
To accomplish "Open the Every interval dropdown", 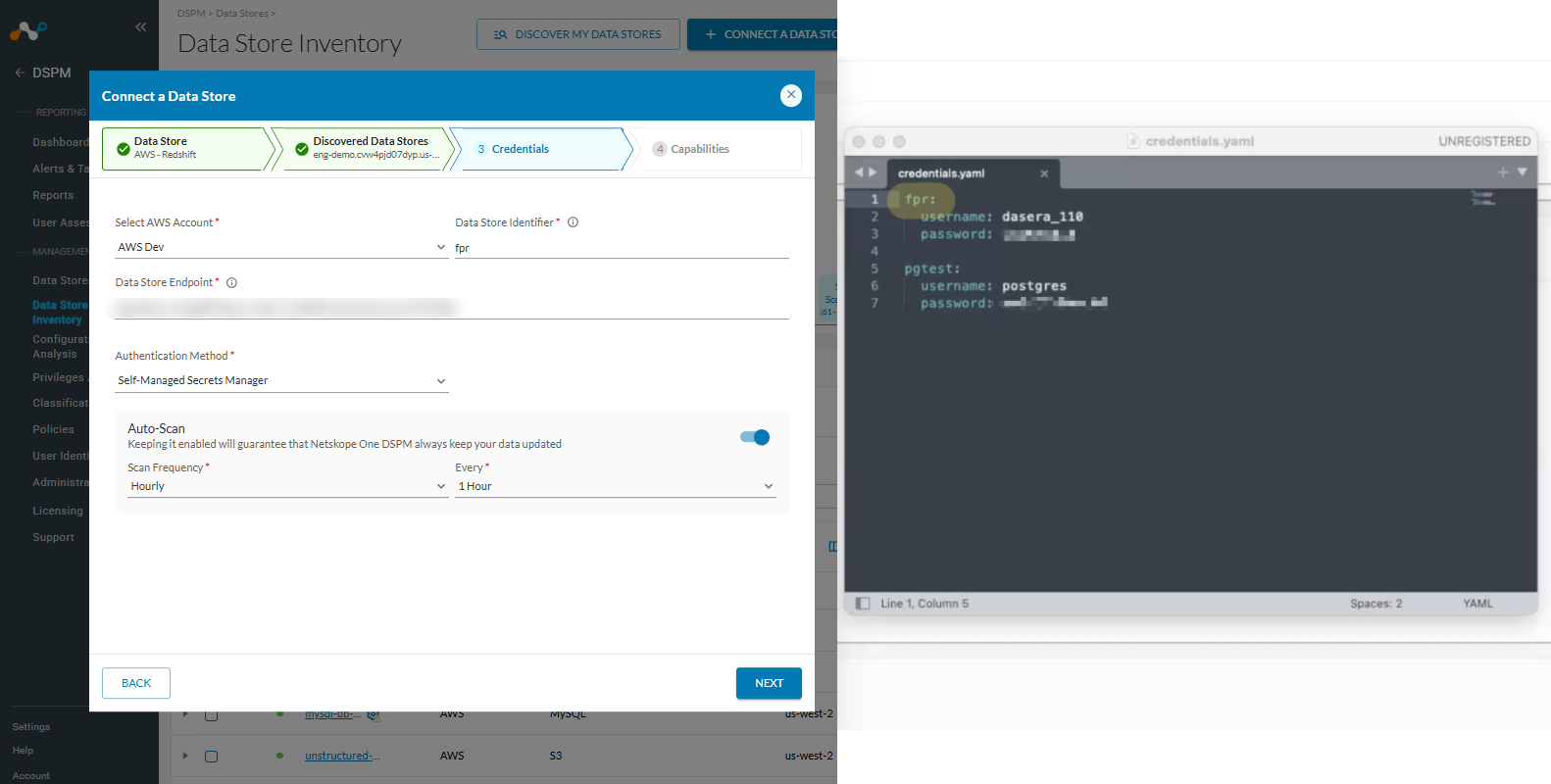I will tap(616, 486).
